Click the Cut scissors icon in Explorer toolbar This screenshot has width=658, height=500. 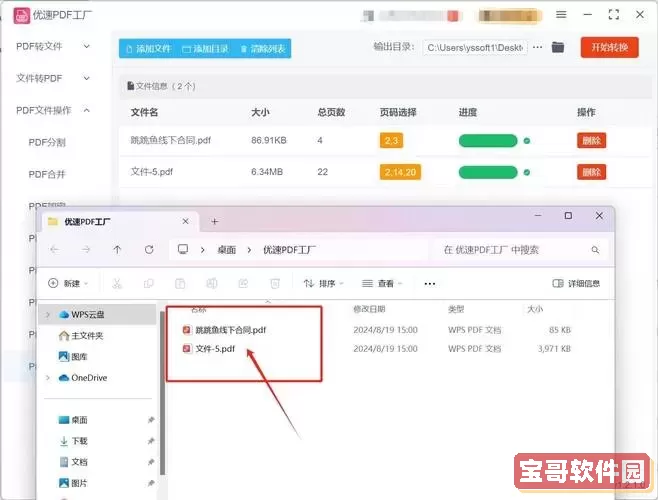tap(117, 284)
